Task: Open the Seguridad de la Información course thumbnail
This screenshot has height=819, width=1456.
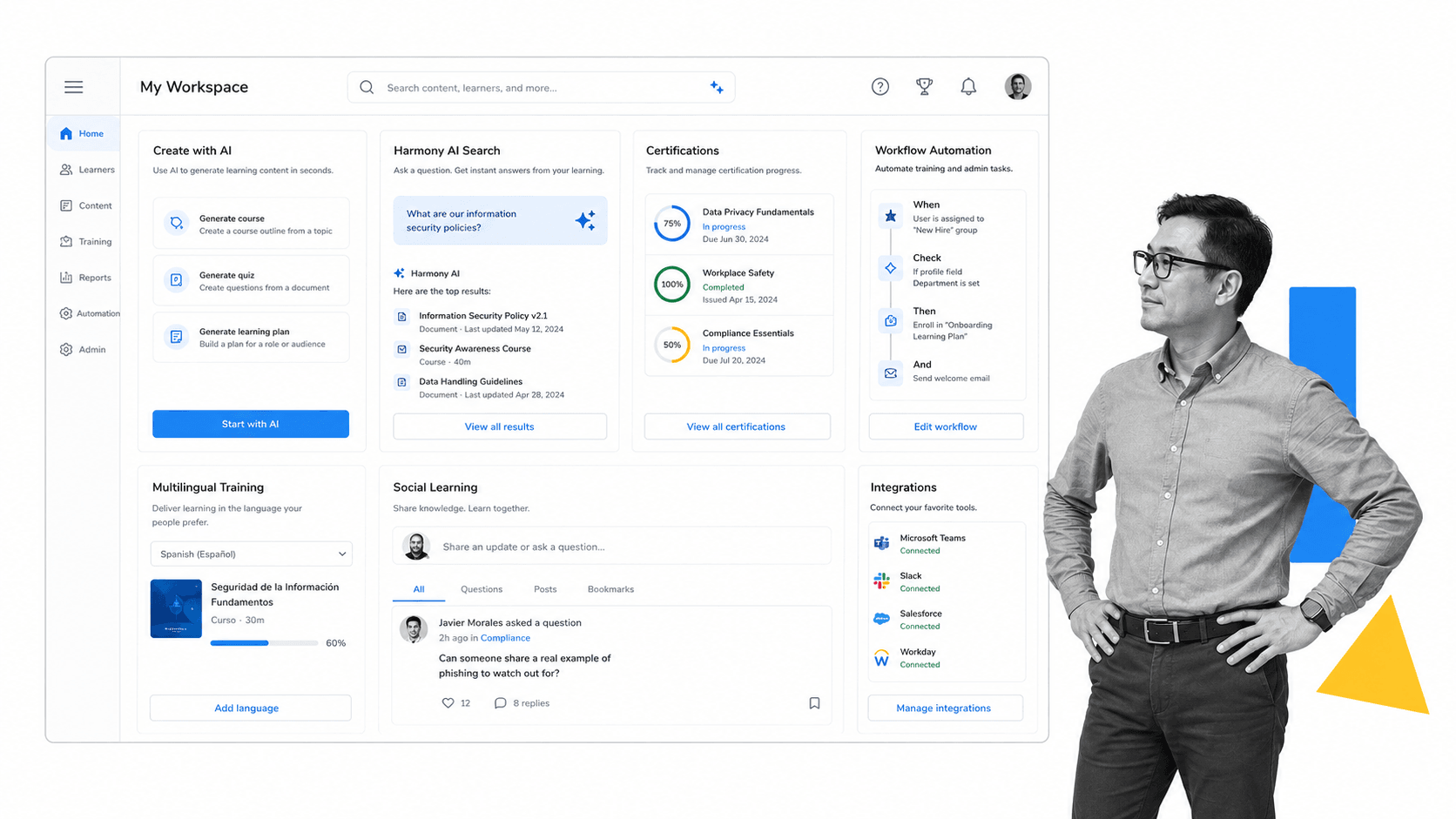Action: tap(176, 609)
